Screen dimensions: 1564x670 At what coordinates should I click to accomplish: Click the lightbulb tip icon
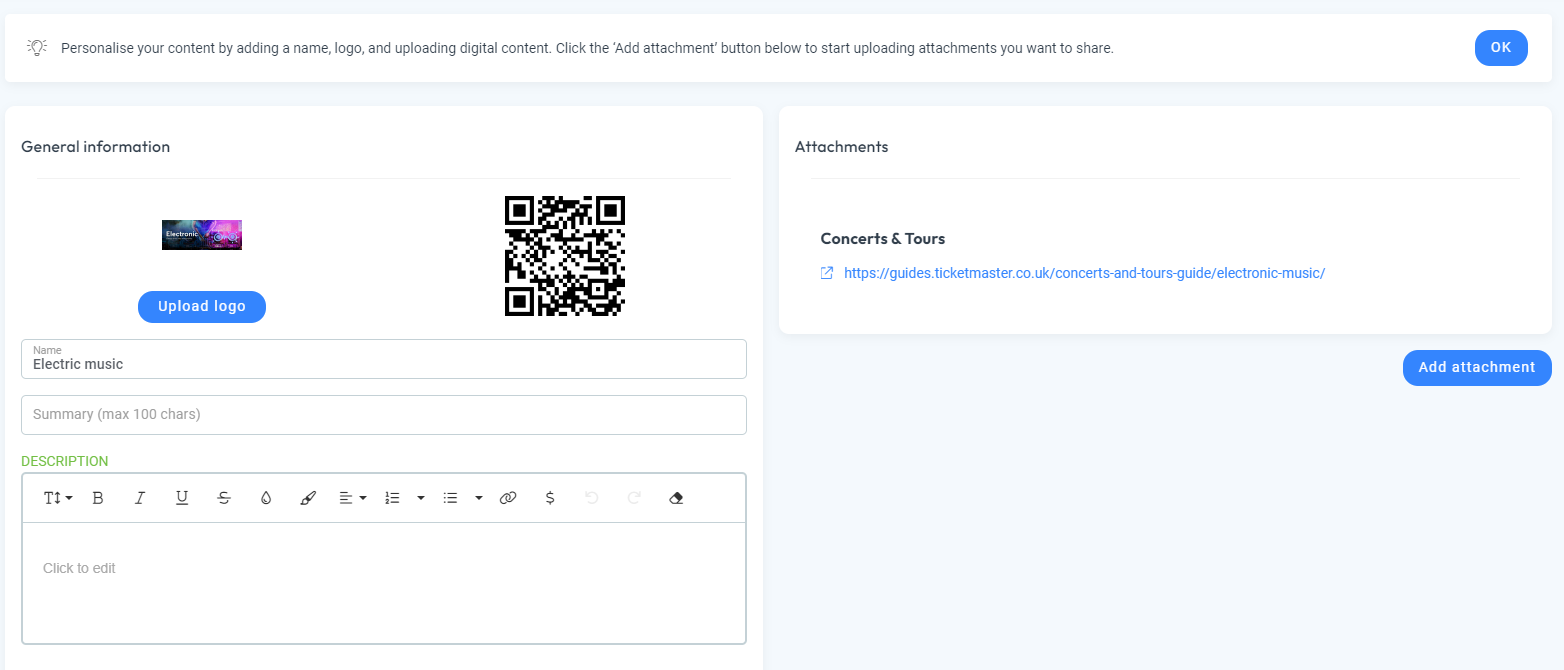(x=37, y=47)
